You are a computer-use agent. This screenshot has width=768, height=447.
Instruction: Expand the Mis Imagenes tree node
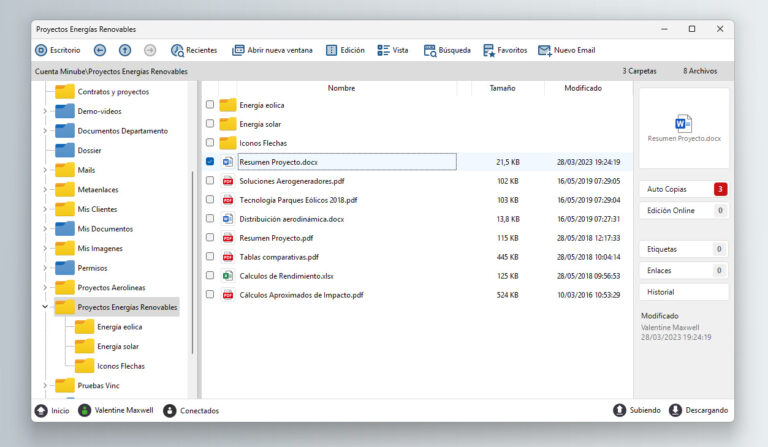coord(45,248)
